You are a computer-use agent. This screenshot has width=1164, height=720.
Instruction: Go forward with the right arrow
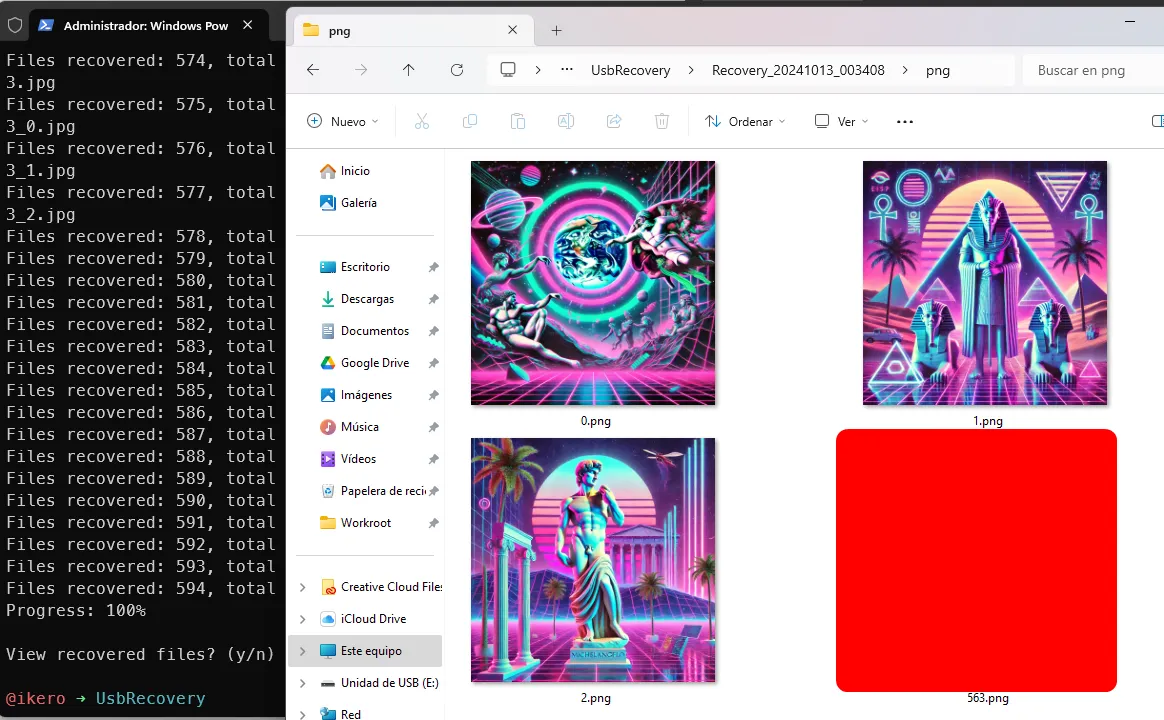coord(361,70)
